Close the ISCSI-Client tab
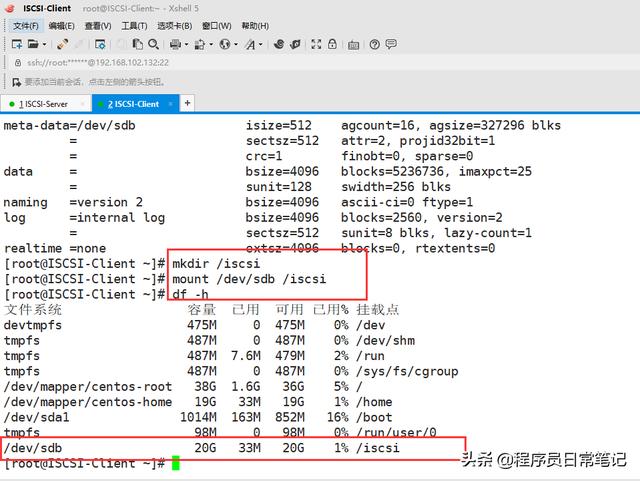The width and height of the screenshot is (640, 481). [171, 104]
